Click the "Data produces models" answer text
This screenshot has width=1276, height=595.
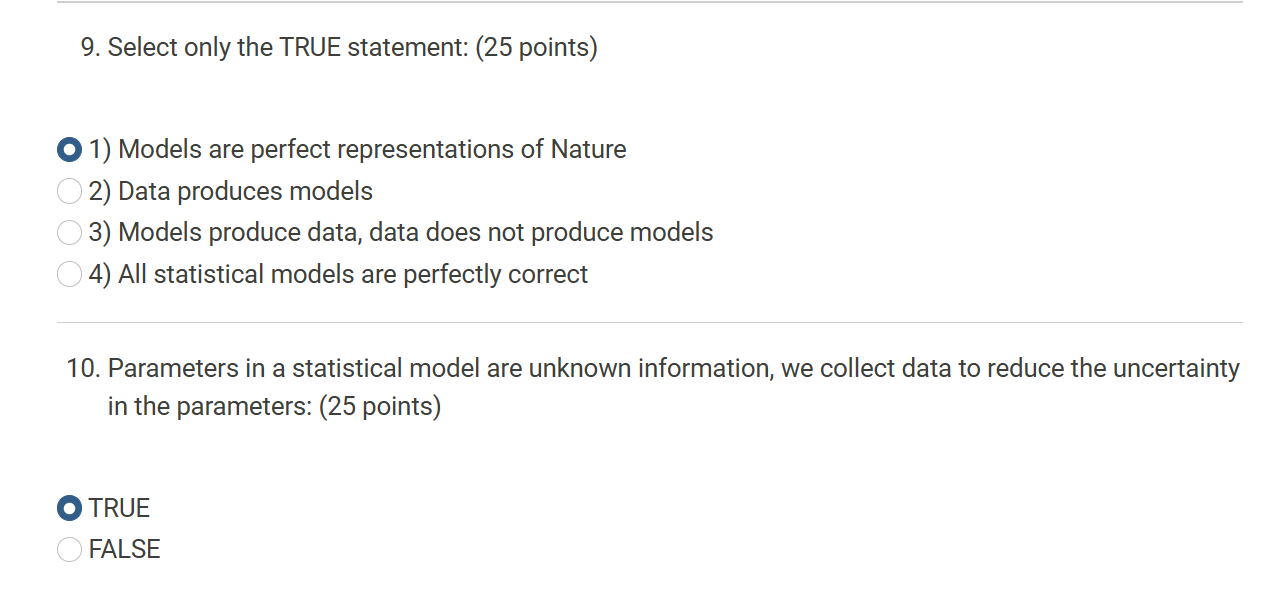245,191
